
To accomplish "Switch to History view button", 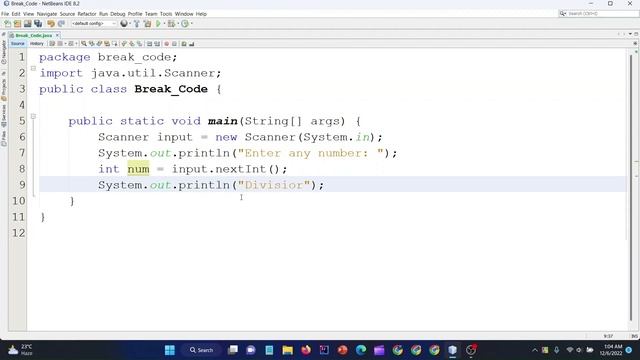I will [36, 44].
